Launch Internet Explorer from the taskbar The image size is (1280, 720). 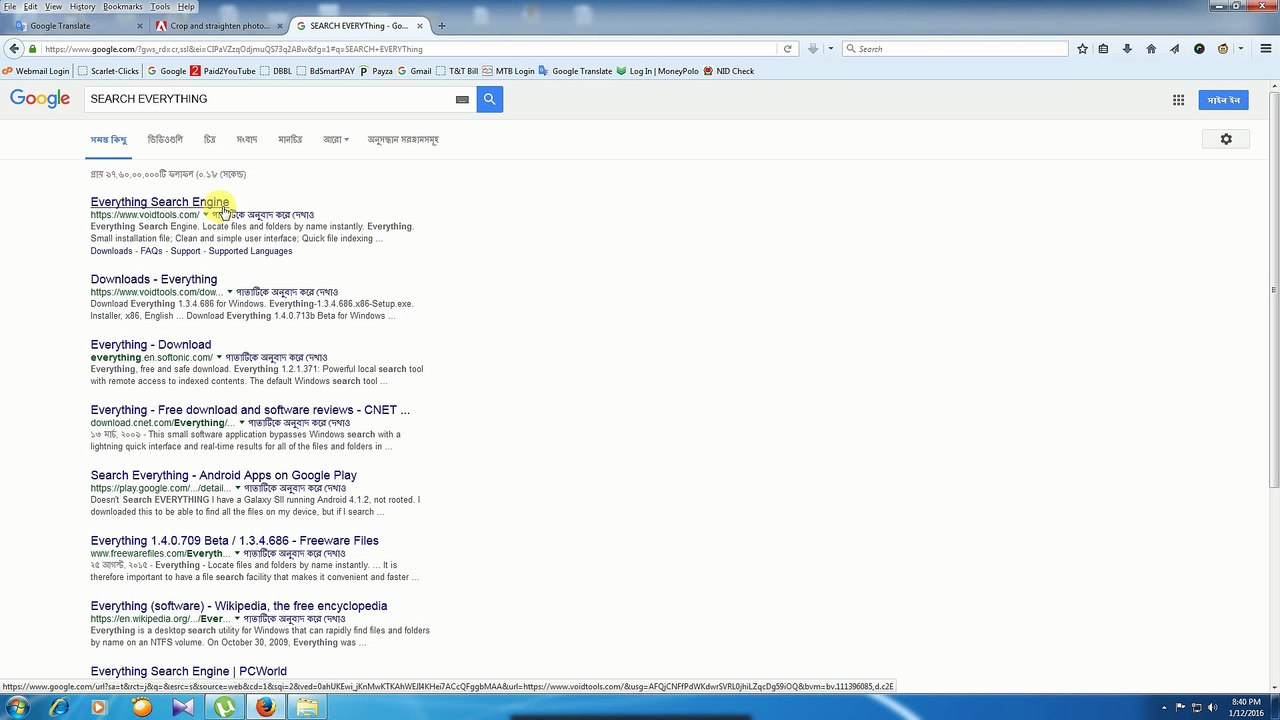click(x=59, y=708)
